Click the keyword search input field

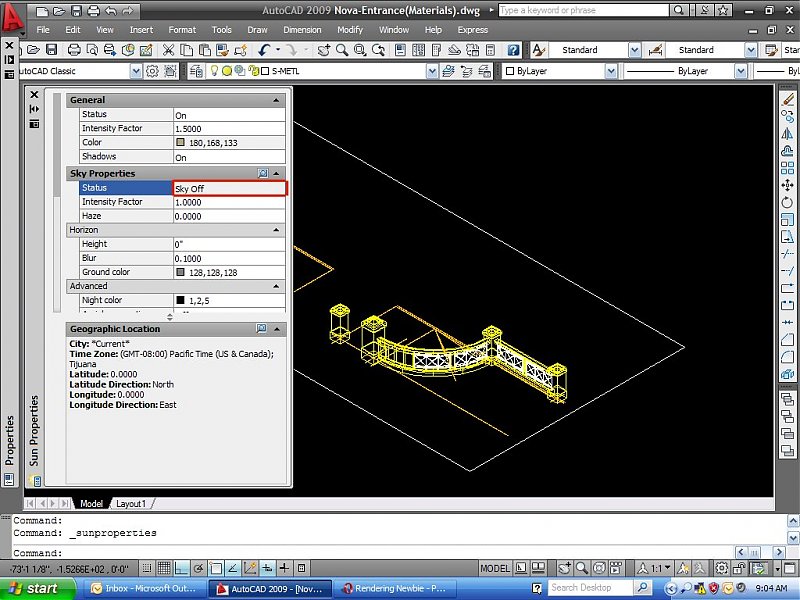coord(583,10)
